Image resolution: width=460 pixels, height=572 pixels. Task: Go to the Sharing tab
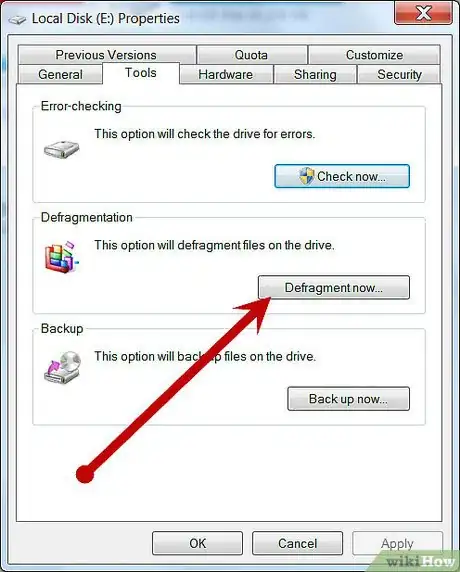pos(315,74)
